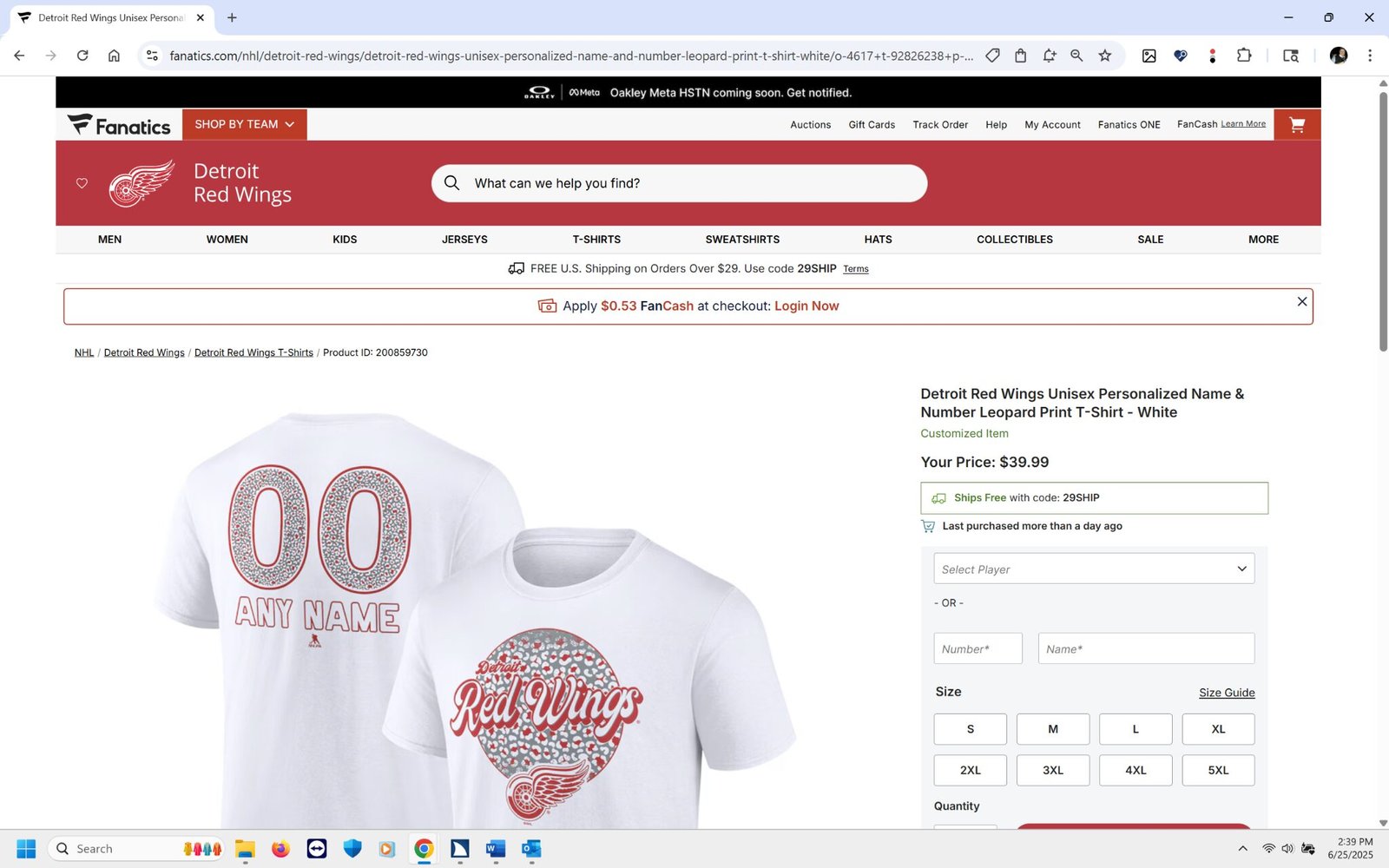Open the KIDS category menu
This screenshot has width=1389, height=868.
(x=345, y=240)
